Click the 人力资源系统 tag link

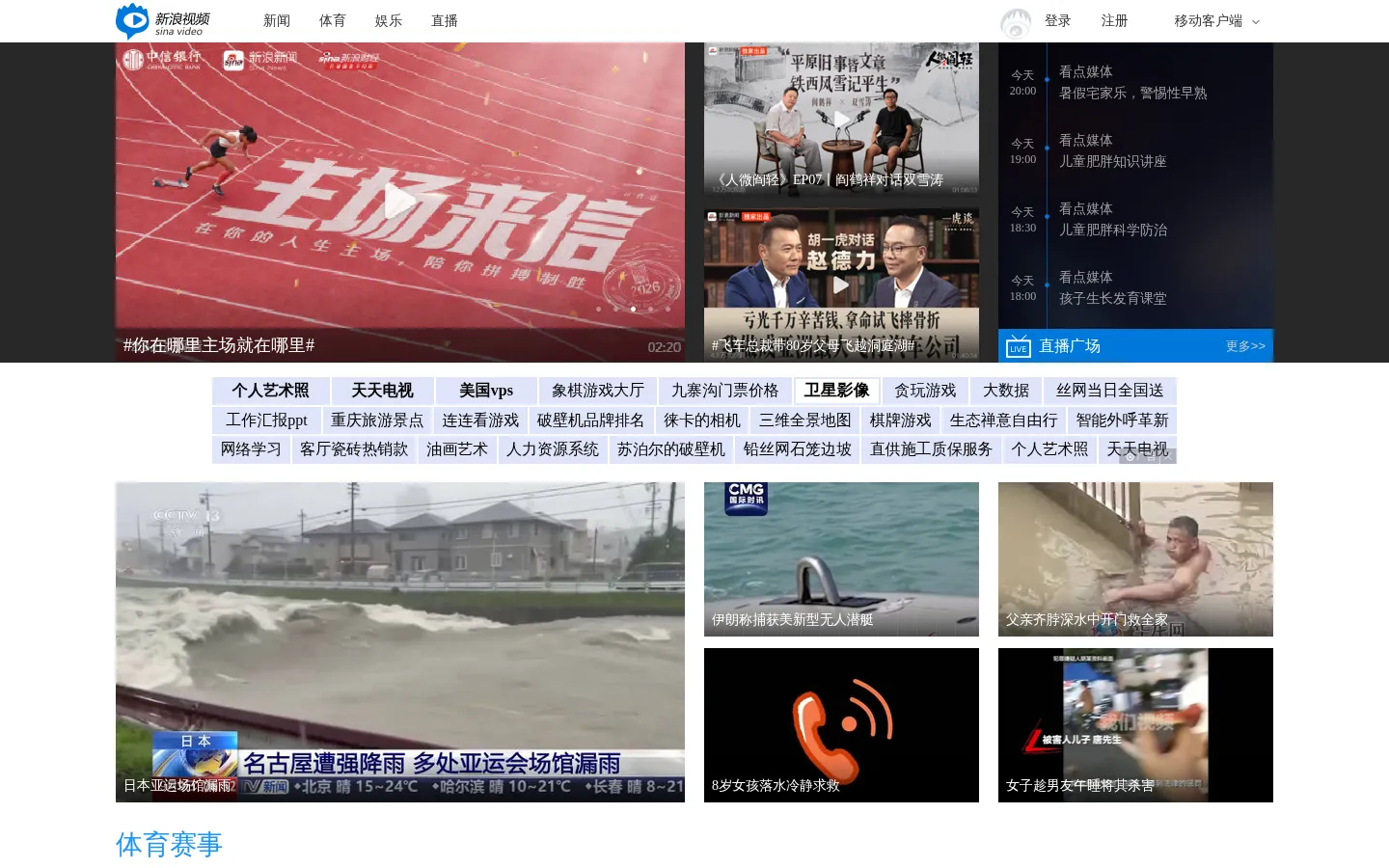click(553, 449)
